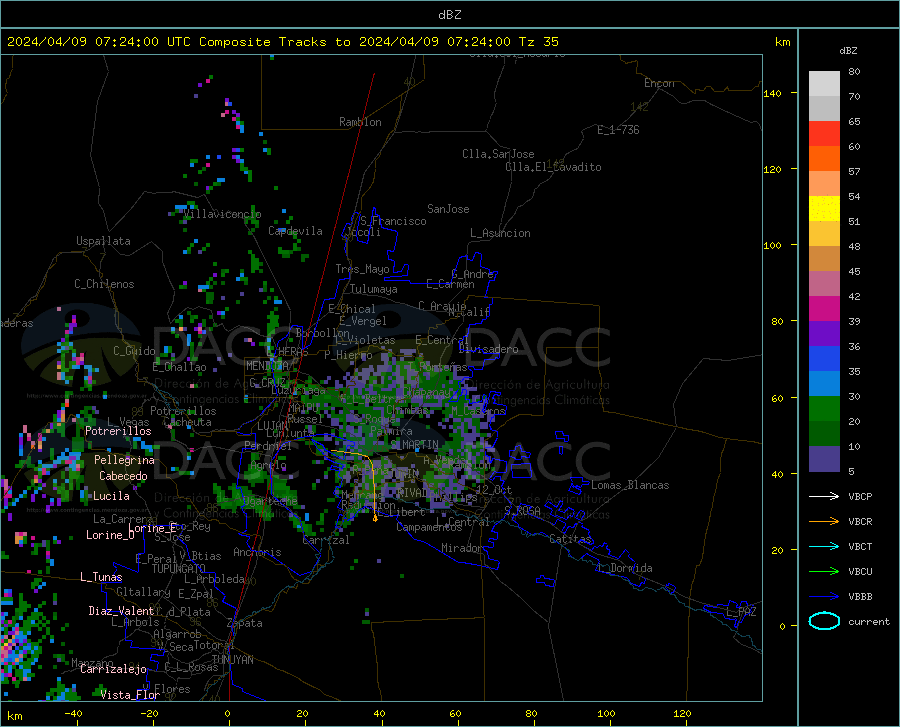
Task: Click the '0' tick on vertical axis
Action: pyautogui.click(x=782, y=626)
